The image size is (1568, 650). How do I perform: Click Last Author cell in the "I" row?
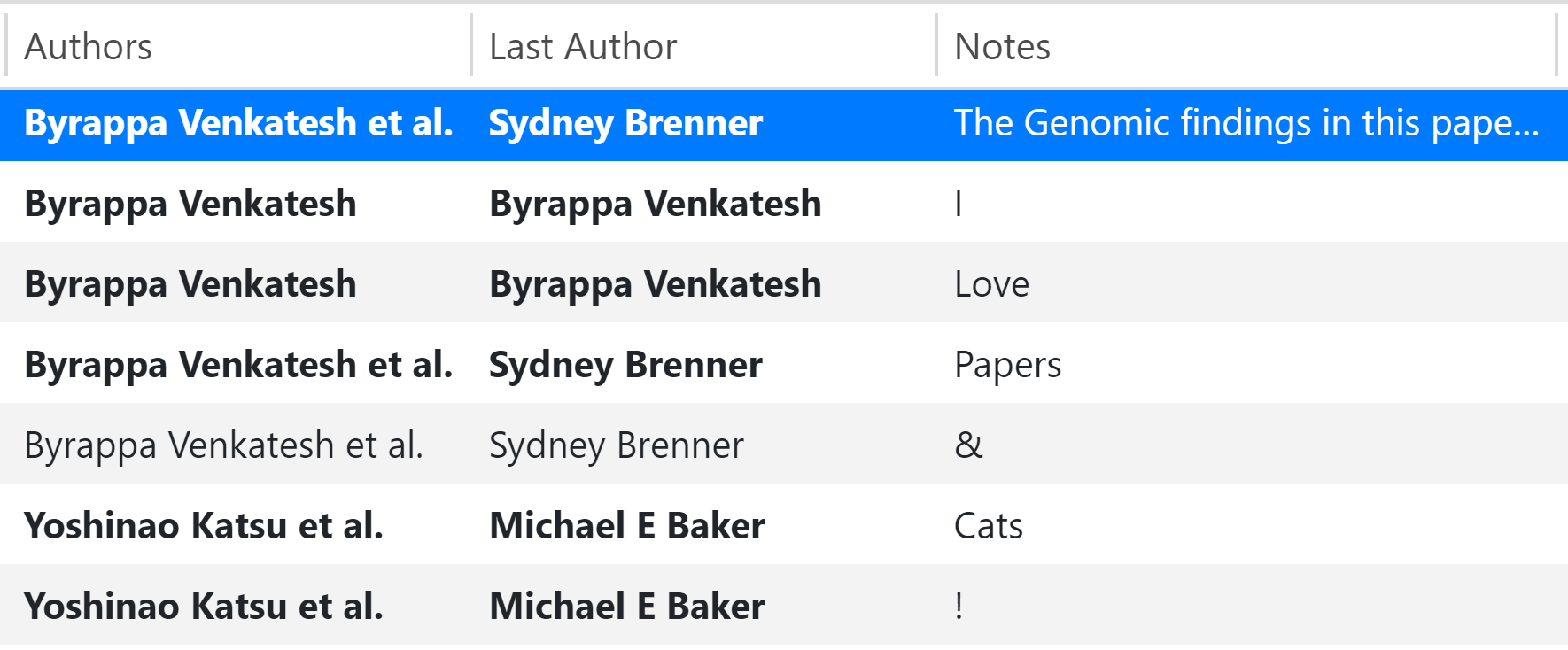655,204
